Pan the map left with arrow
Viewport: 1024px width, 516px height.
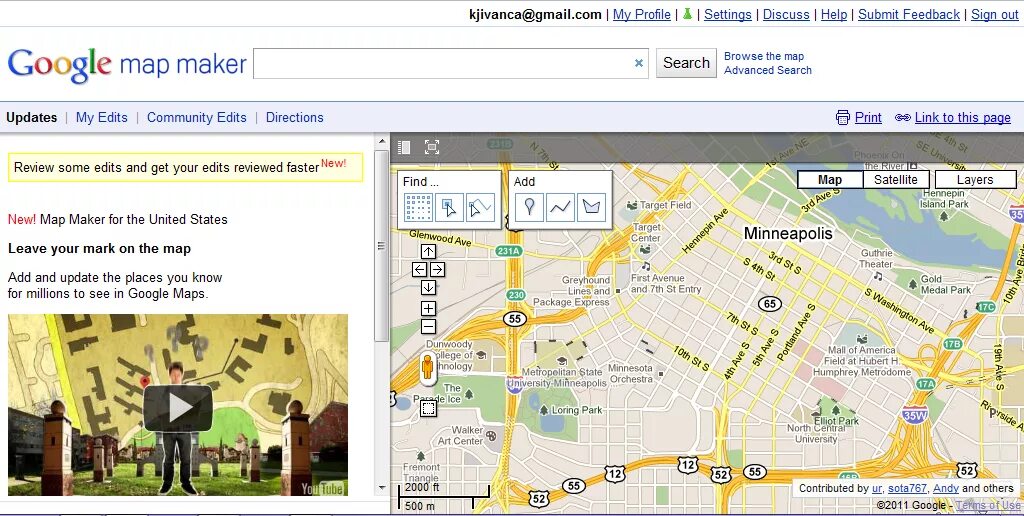click(419, 269)
